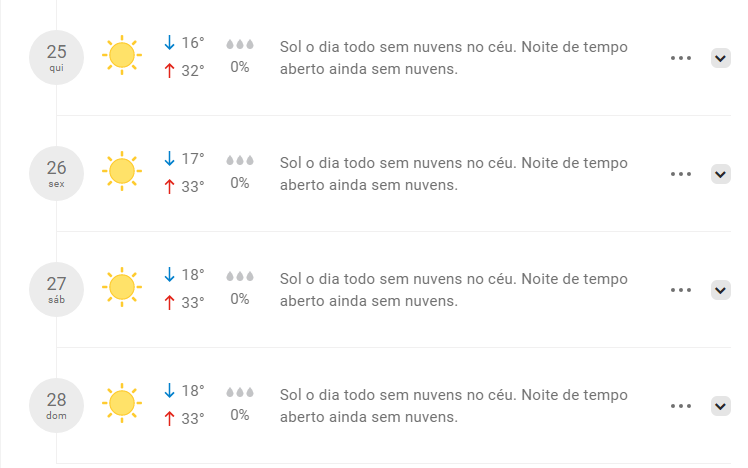748x468 pixels.
Task: Open the three-dots menu for day 27
Action: [681, 290]
